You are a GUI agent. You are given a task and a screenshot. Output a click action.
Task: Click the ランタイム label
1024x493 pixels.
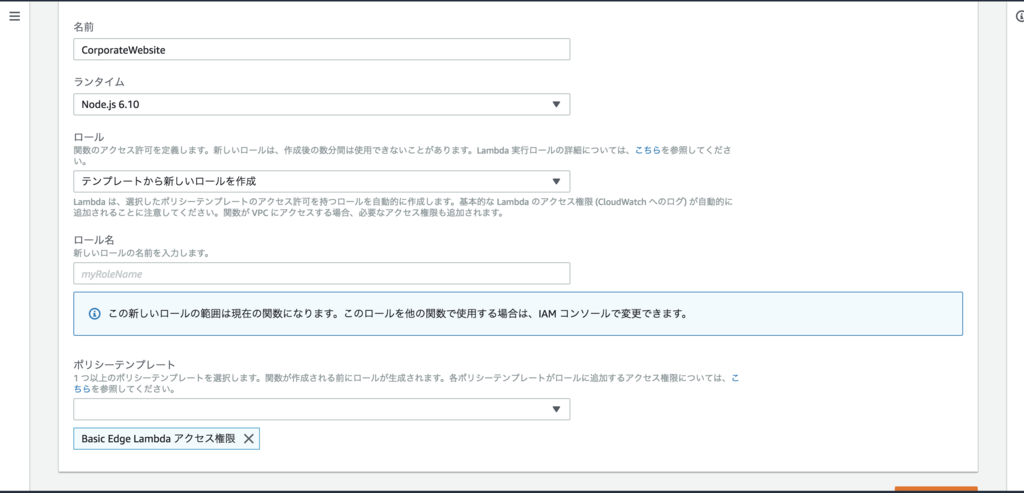pos(99,82)
